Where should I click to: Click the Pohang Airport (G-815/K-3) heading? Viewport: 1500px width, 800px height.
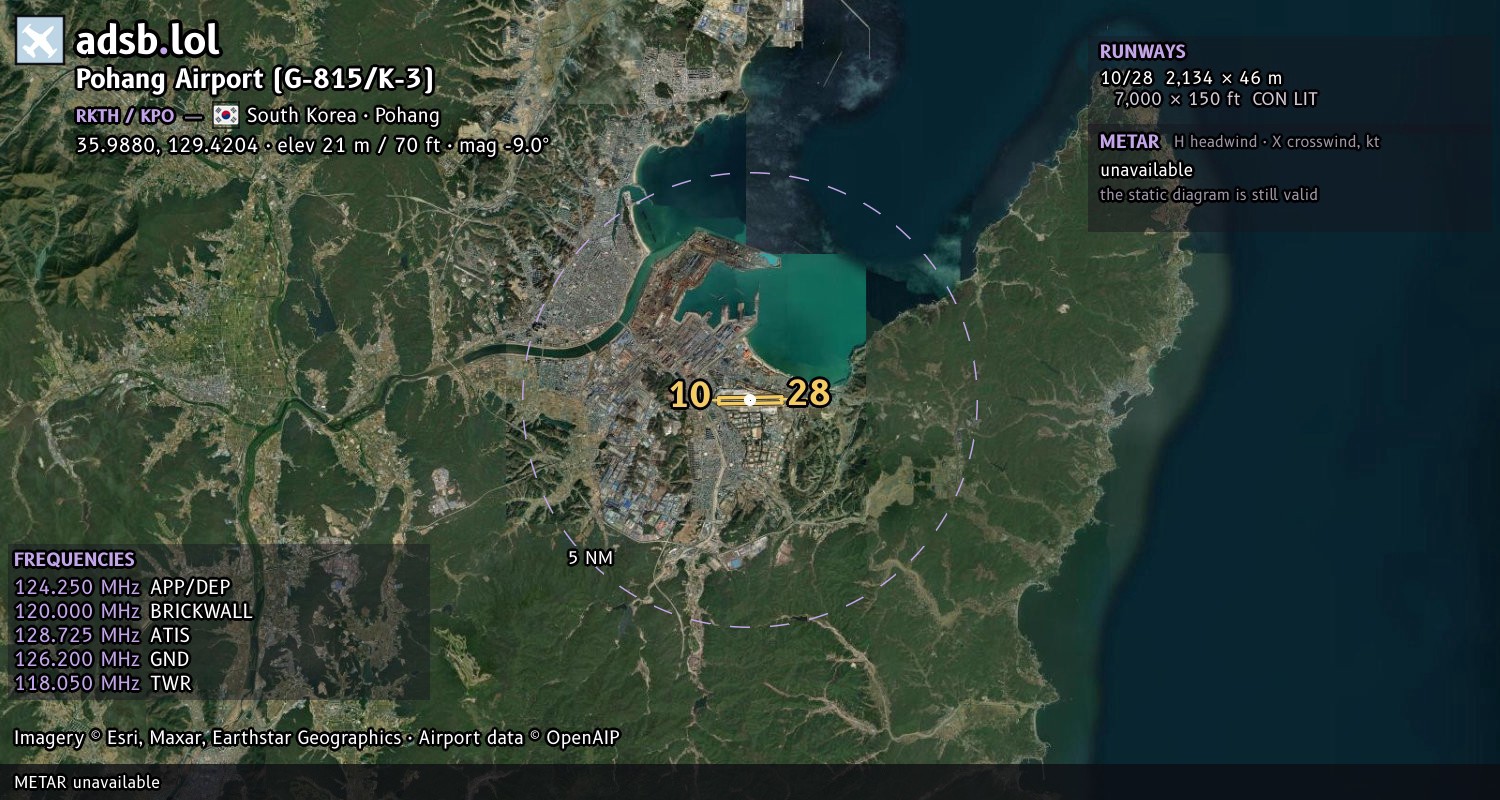(255, 80)
